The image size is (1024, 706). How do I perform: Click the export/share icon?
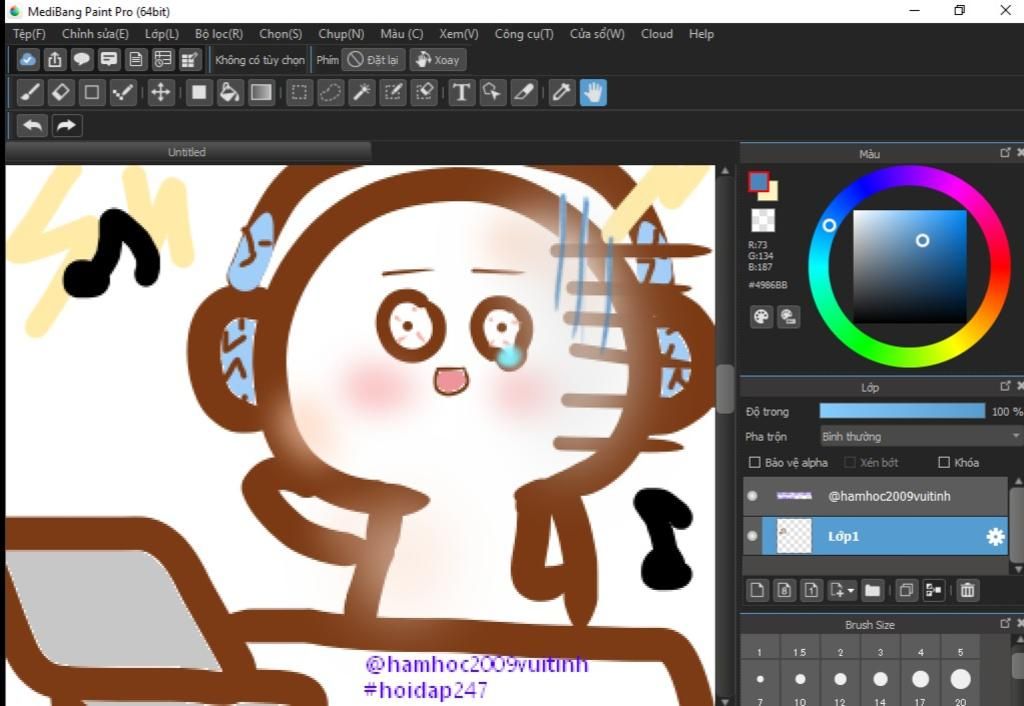coord(55,59)
